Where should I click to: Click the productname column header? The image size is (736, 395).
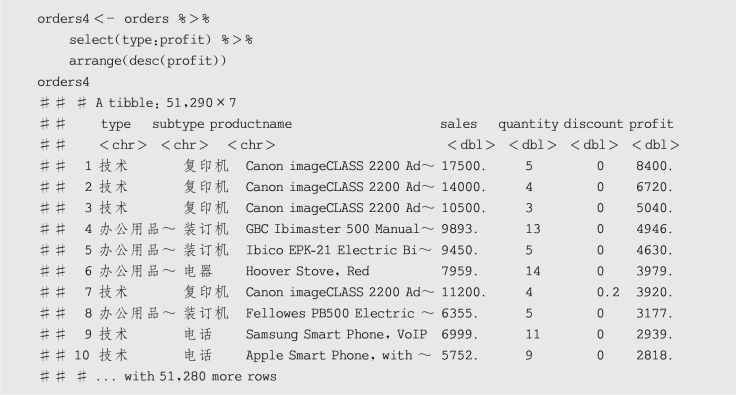[251, 124]
